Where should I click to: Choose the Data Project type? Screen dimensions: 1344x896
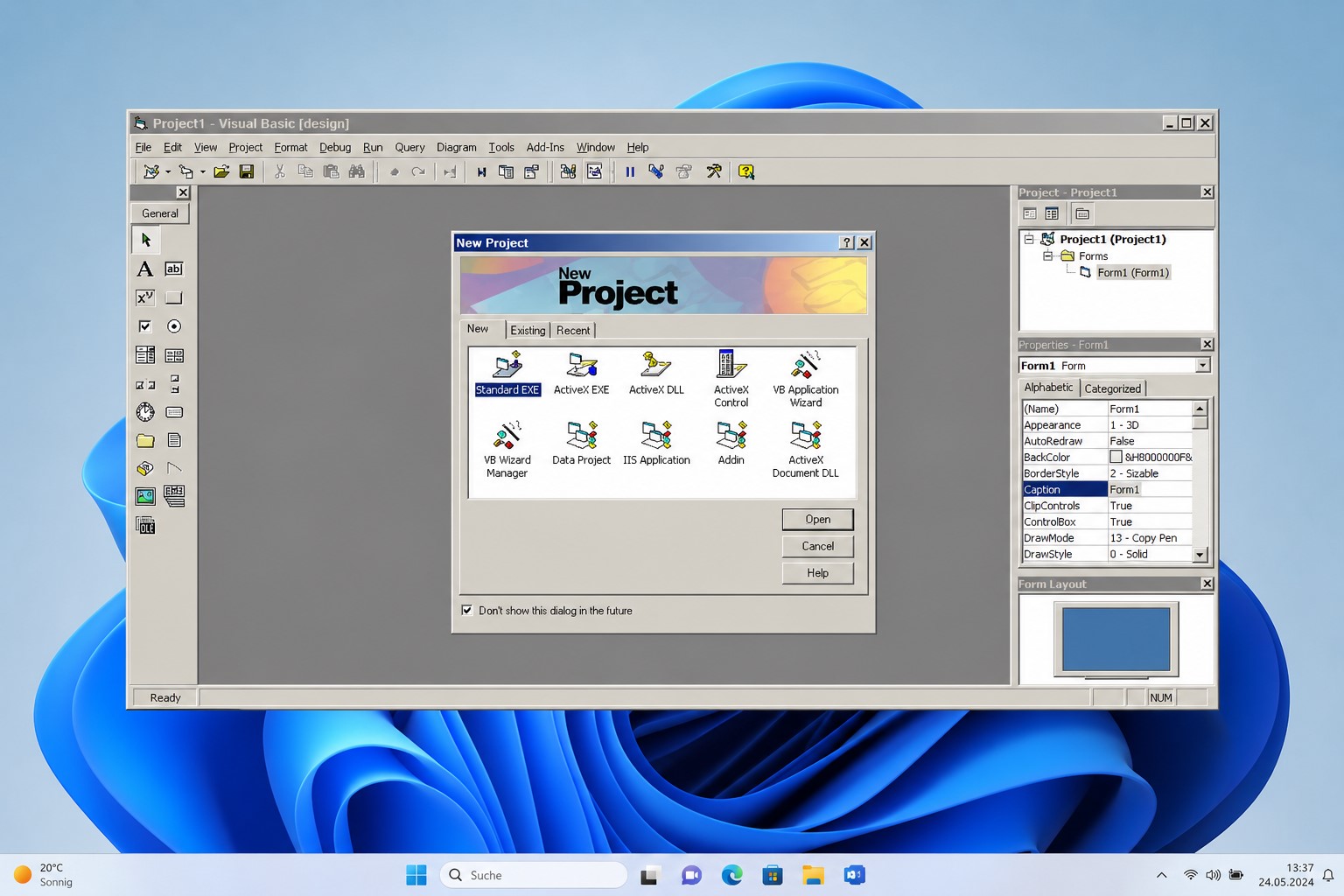pyautogui.click(x=582, y=444)
